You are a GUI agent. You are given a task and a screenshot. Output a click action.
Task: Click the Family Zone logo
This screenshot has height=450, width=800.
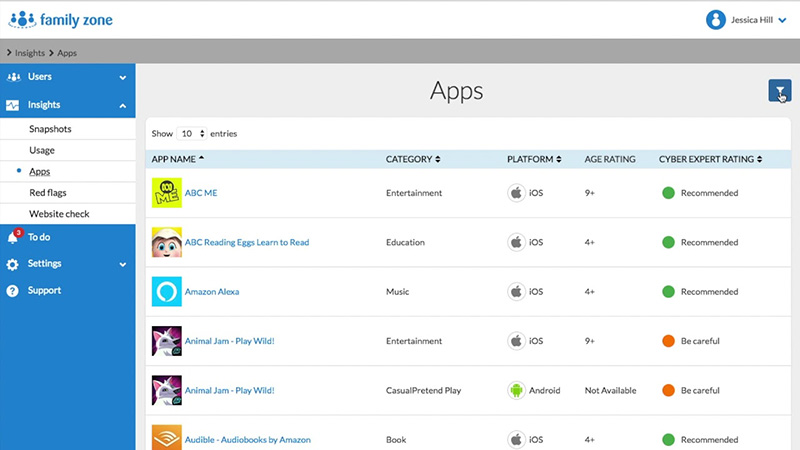[63, 19]
